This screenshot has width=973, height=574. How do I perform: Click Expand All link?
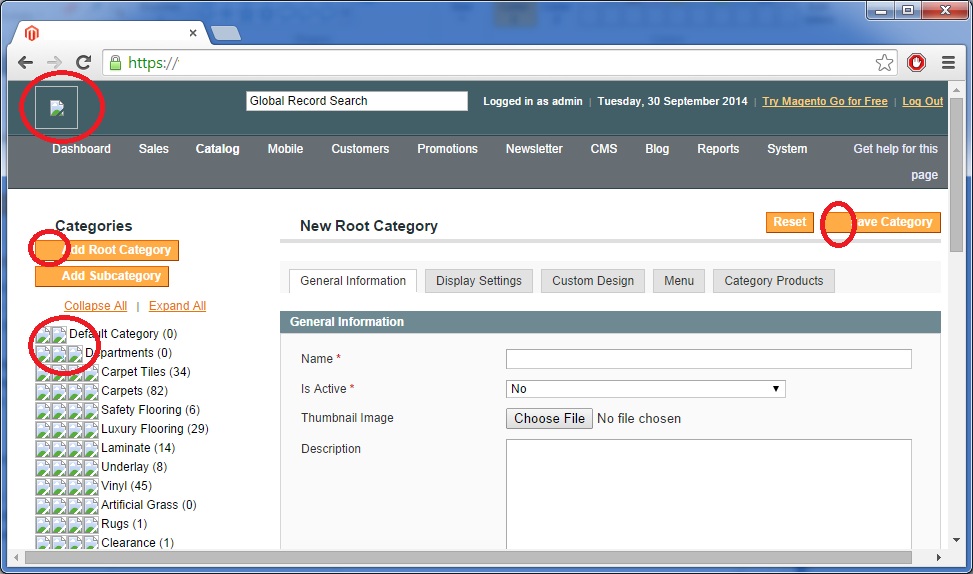[177, 306]
